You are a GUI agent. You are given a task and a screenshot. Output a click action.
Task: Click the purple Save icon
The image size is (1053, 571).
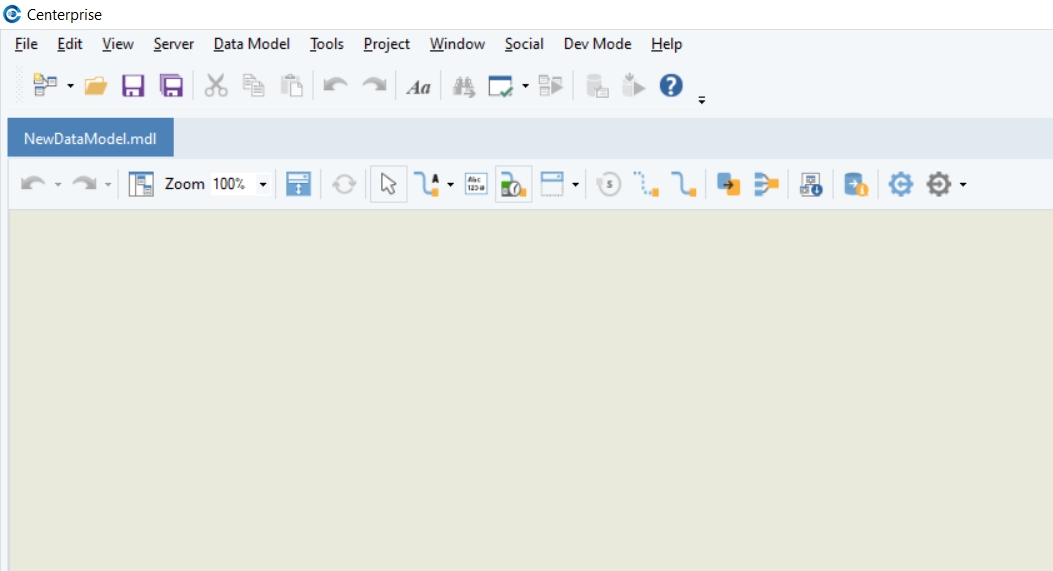(133, 86)
